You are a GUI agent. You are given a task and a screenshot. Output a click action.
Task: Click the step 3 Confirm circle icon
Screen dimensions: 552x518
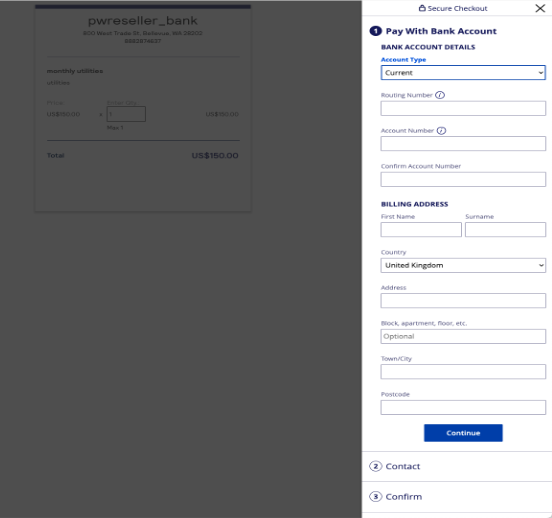pyautogui.click(x=375, y=497)
